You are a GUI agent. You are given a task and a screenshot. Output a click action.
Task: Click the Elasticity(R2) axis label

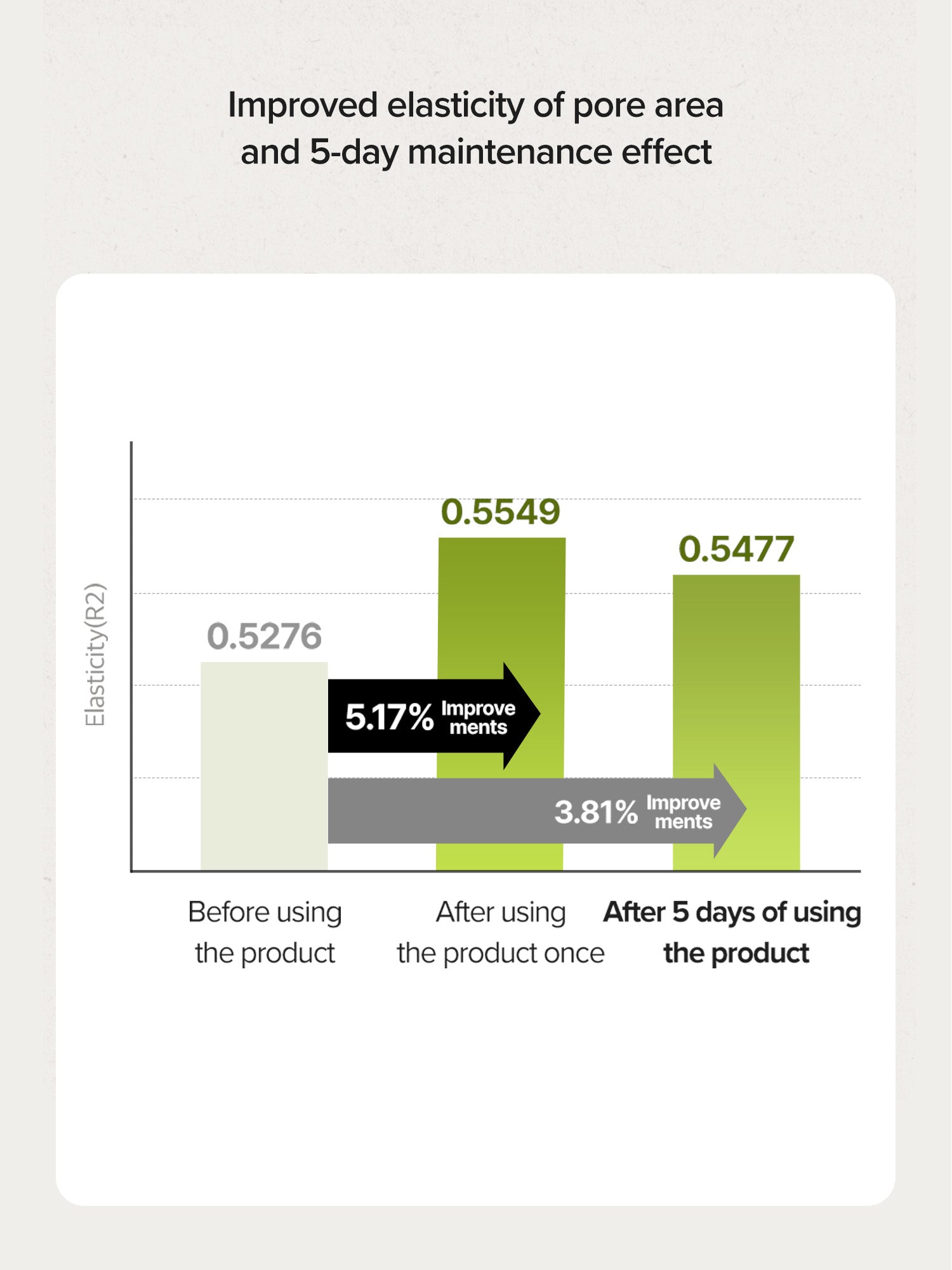[x=95, y=655]
